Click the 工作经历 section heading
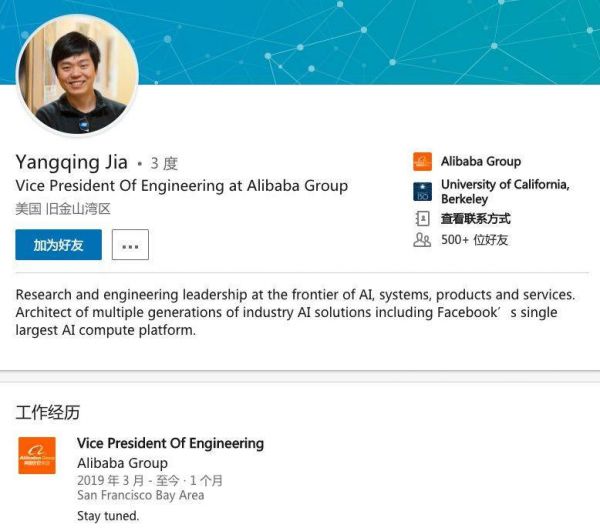600x531 pixels. (x=47, y=412)
